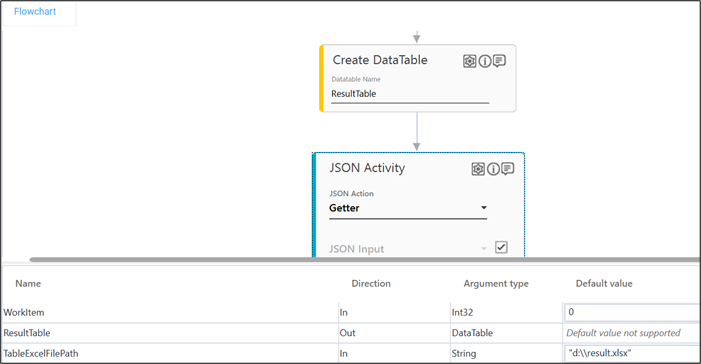
Task: Change the Int32 argument type
Action: point(506,313)
